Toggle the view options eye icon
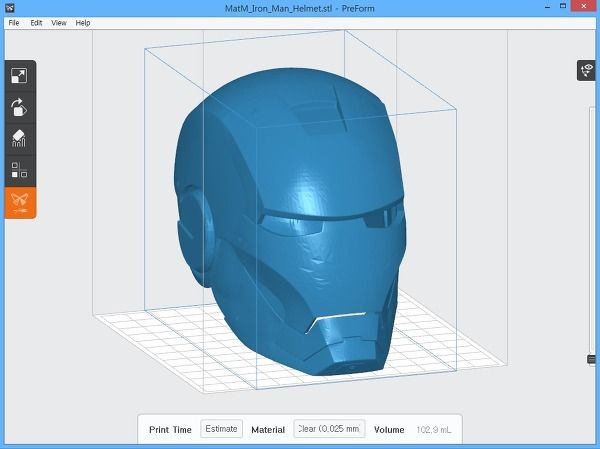Viewport: 600px width, 449px height. point(587,70)
